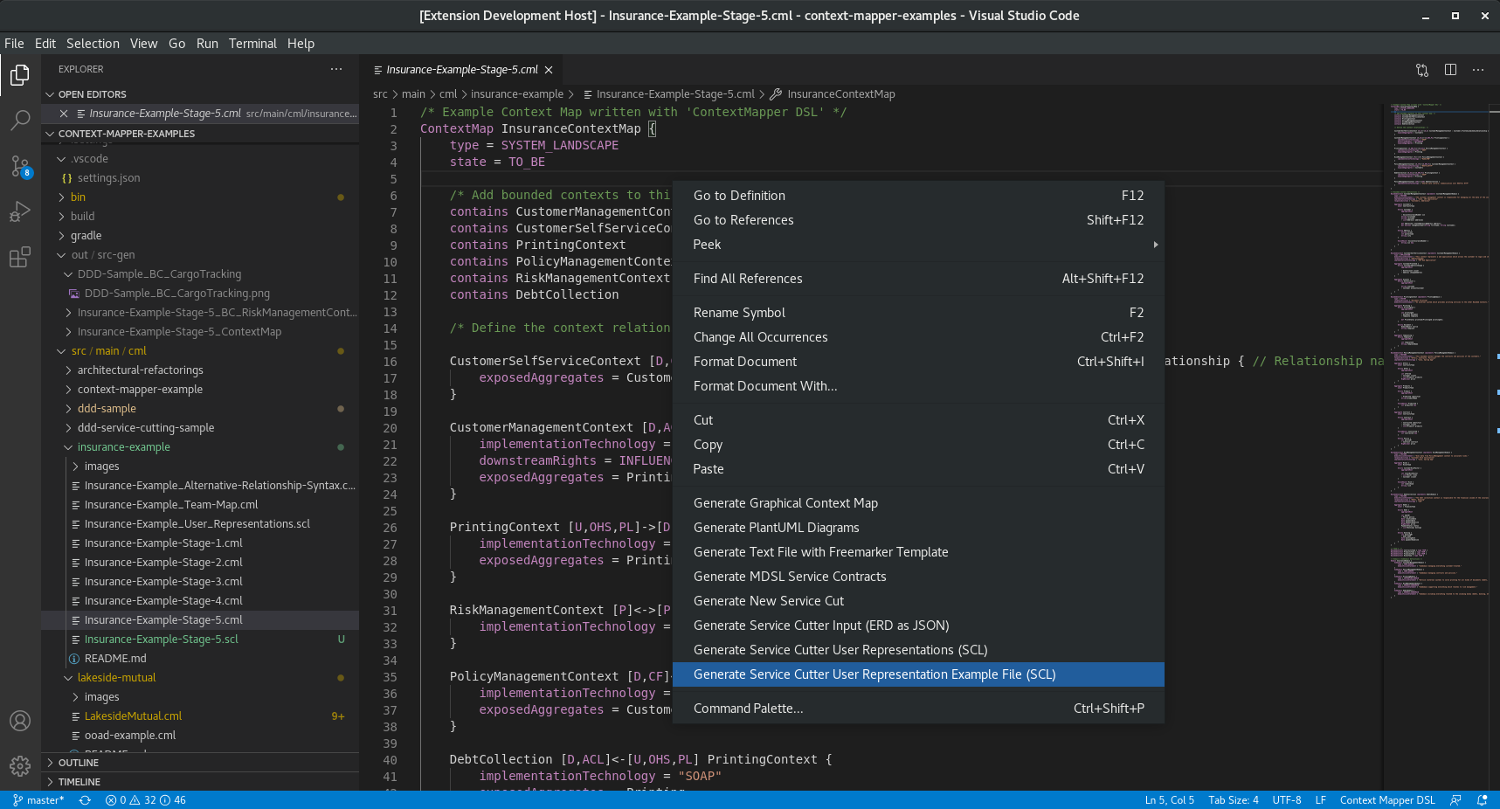Expand the gradle folder
The height and width of the screenshot is (809, 1500).
pyautogui.click(x=200, y=236)
